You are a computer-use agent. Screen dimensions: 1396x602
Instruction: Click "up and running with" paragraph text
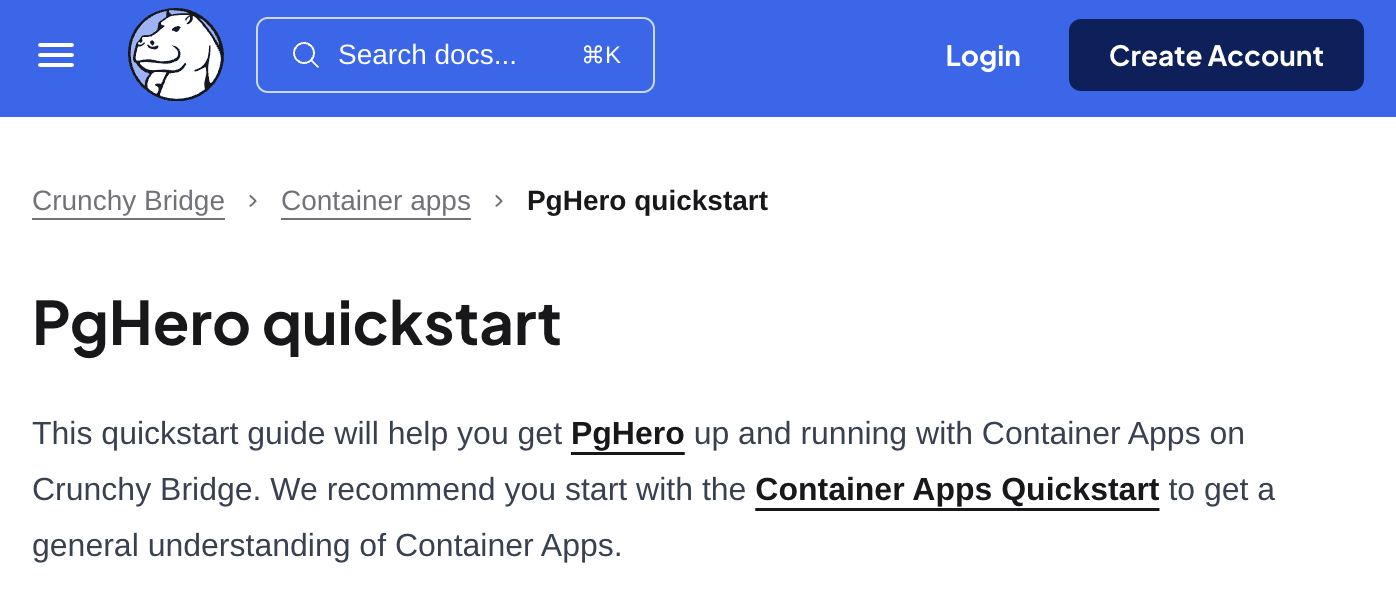tap(832, 434)
